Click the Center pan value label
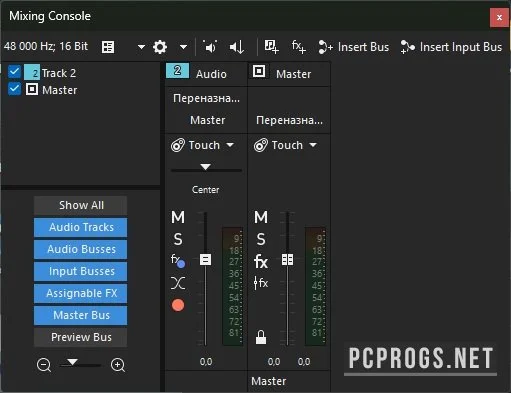 pos(205,190)
